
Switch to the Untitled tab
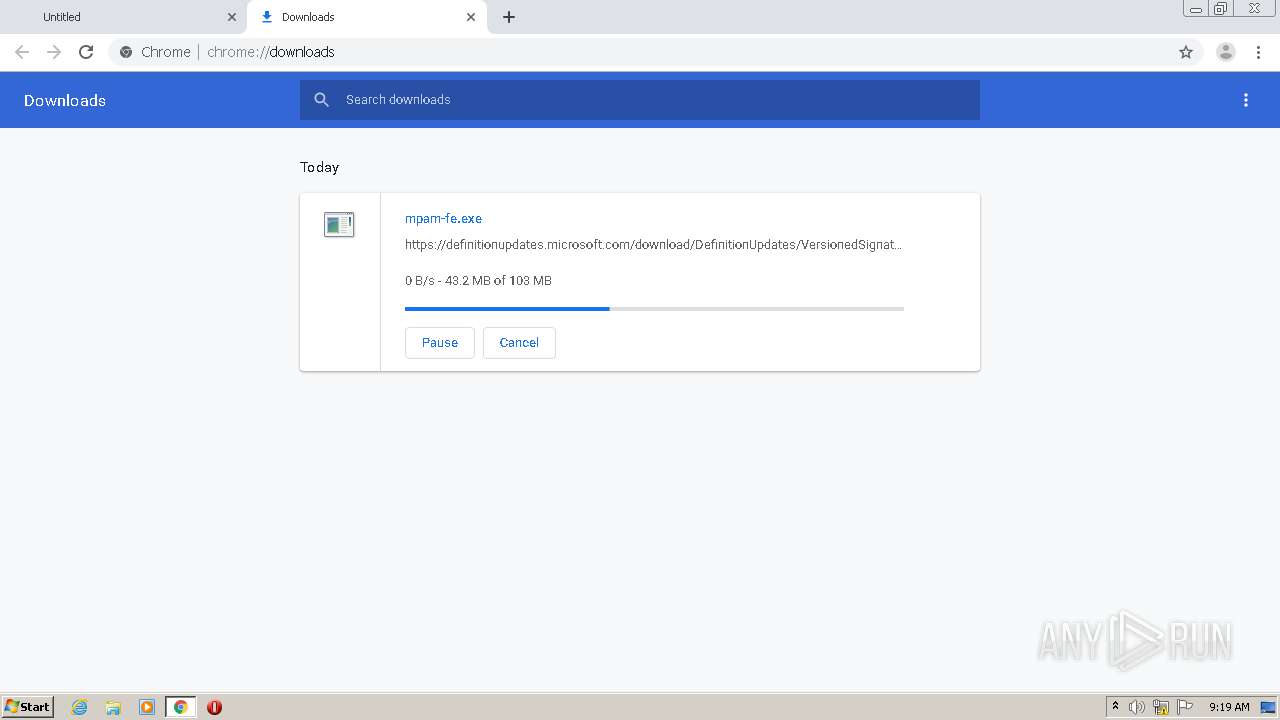(124, 17)
